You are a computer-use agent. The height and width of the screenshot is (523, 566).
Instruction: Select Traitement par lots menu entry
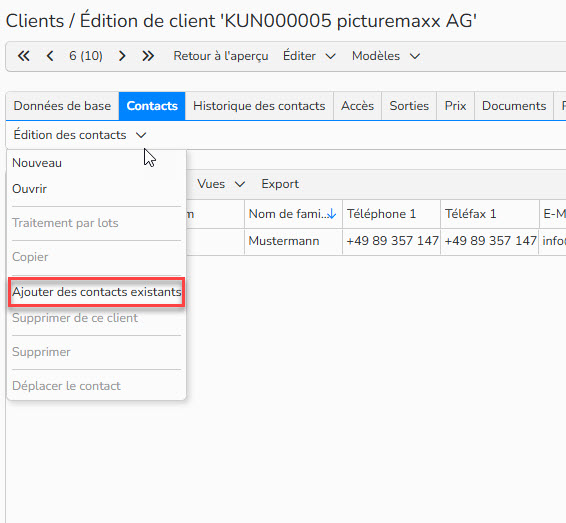tap(96, 223)
